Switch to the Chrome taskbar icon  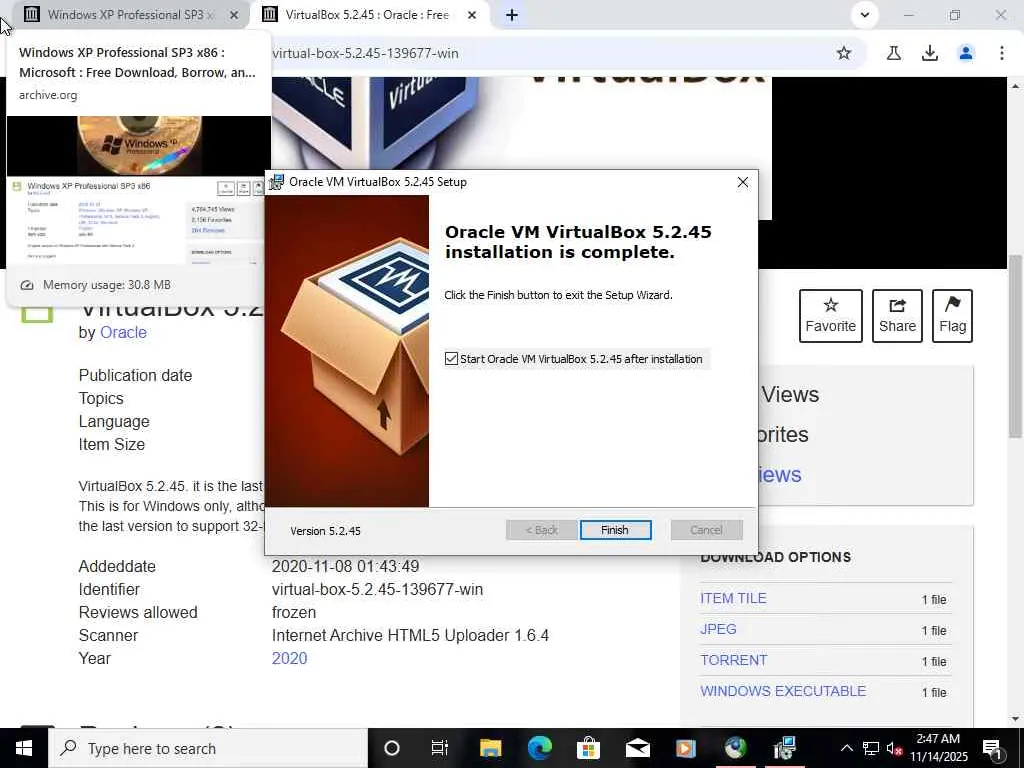[735, 748]
